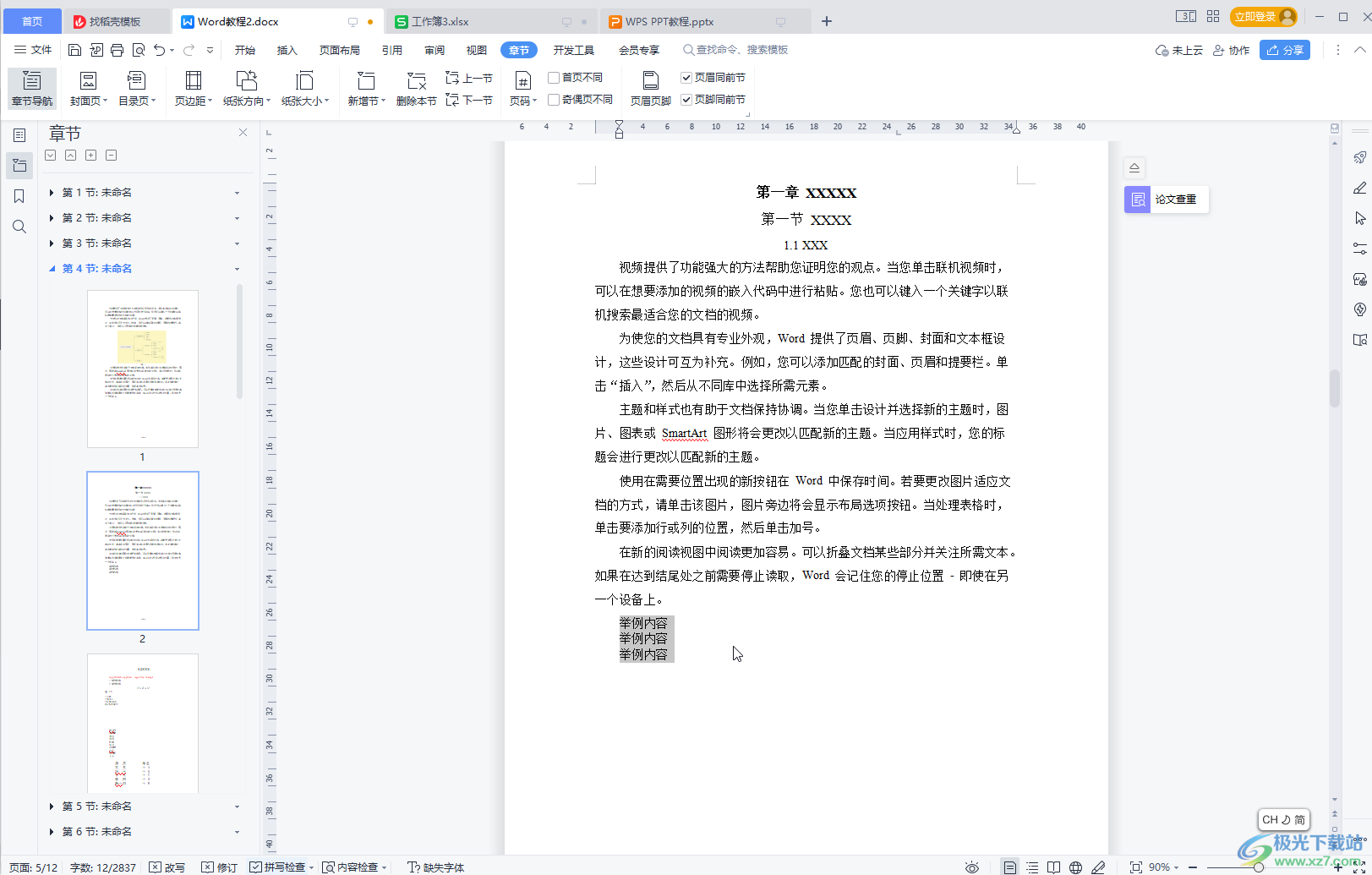This screenshot has height=875, width=1372.
Task: Switch to reading view book icon
Action: [x=1053, y=867]
